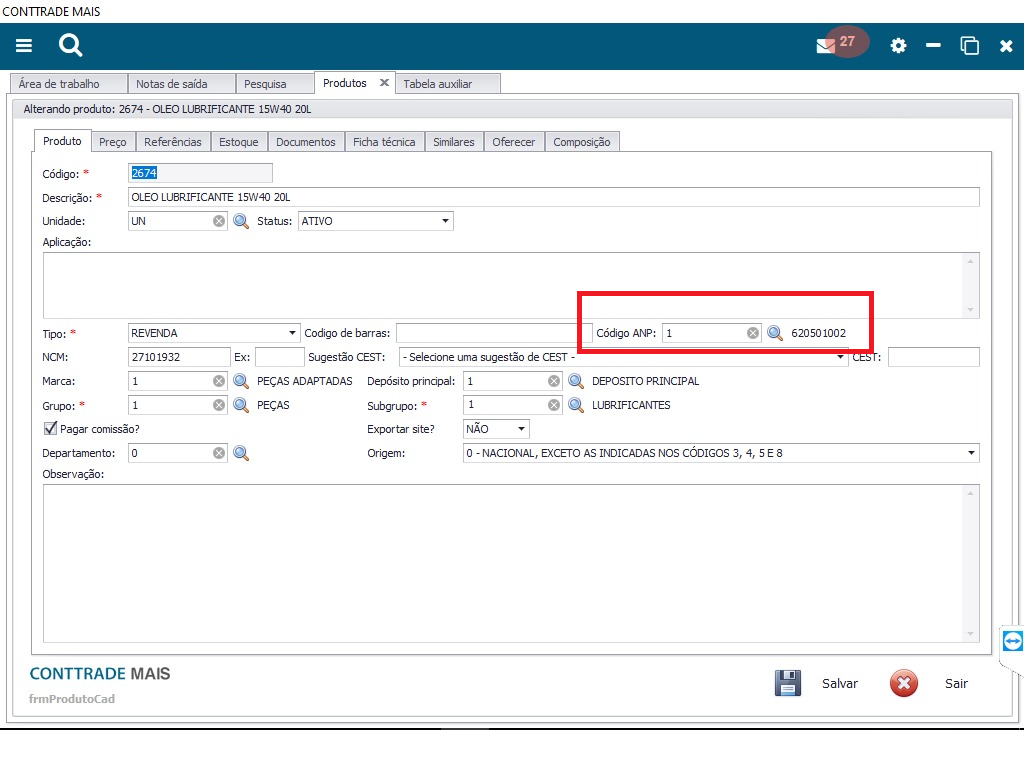The image size is (1024, 768).
Task: Close the Produtos tab
Action: tap(384, 83)
